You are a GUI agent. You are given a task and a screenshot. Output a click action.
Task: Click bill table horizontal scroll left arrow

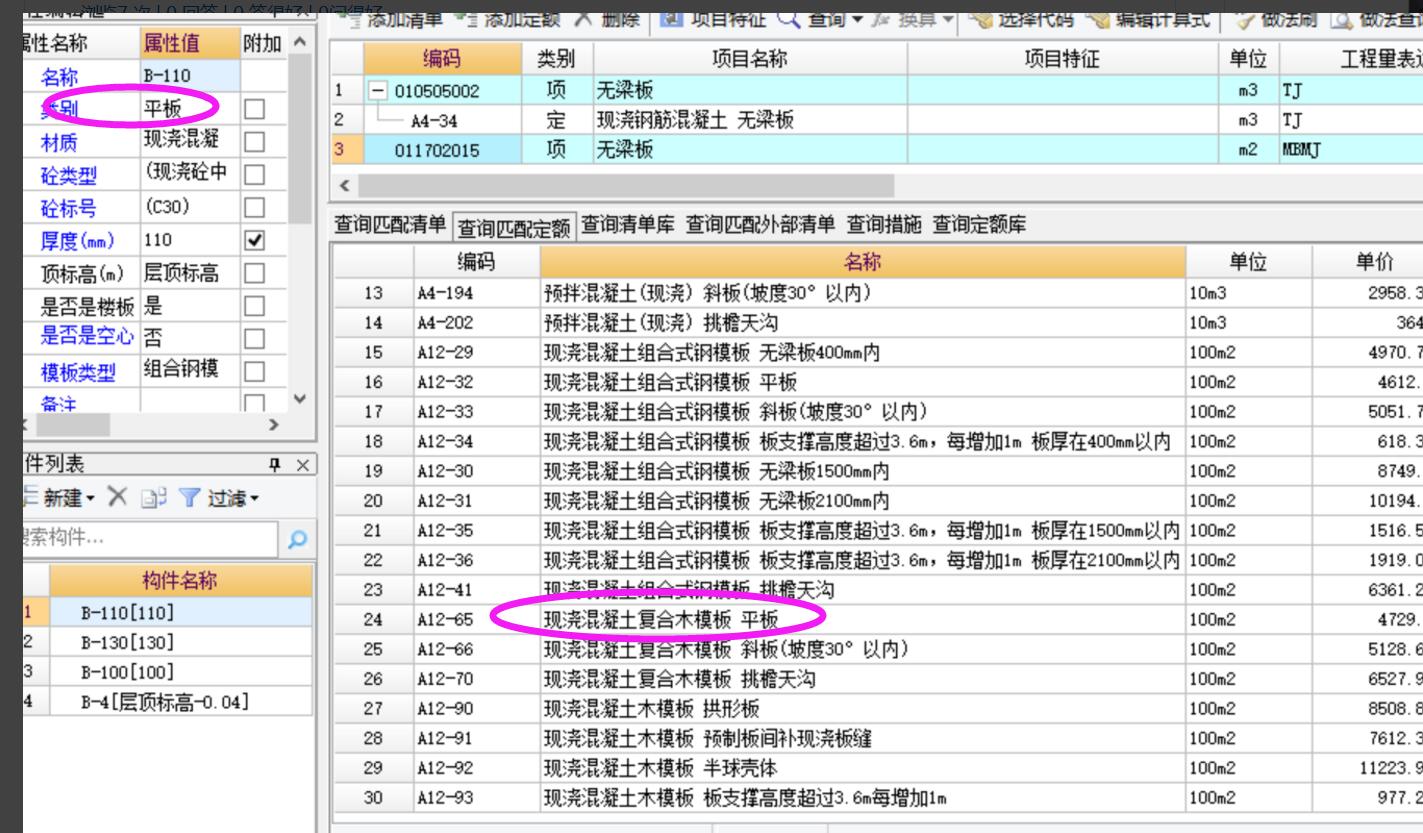pos(344,187)
